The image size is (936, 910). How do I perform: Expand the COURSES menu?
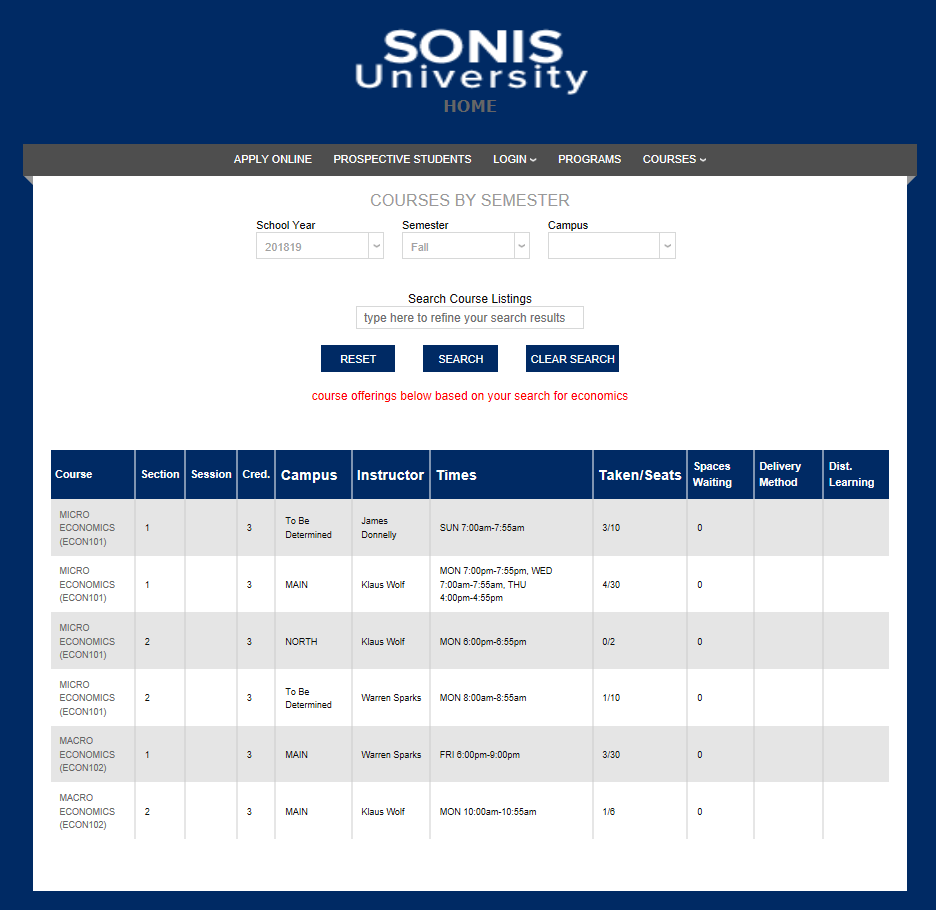pyautogui.click(x=674, y=159)
